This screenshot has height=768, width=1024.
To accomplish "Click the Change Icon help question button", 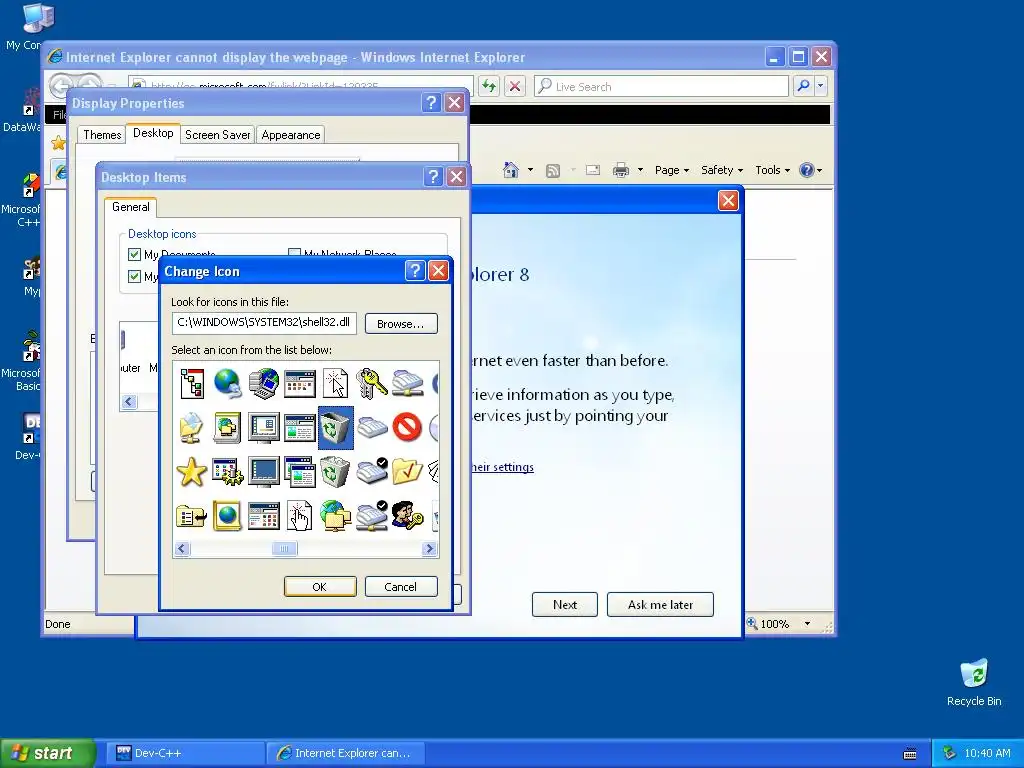I will click(415, 270).
